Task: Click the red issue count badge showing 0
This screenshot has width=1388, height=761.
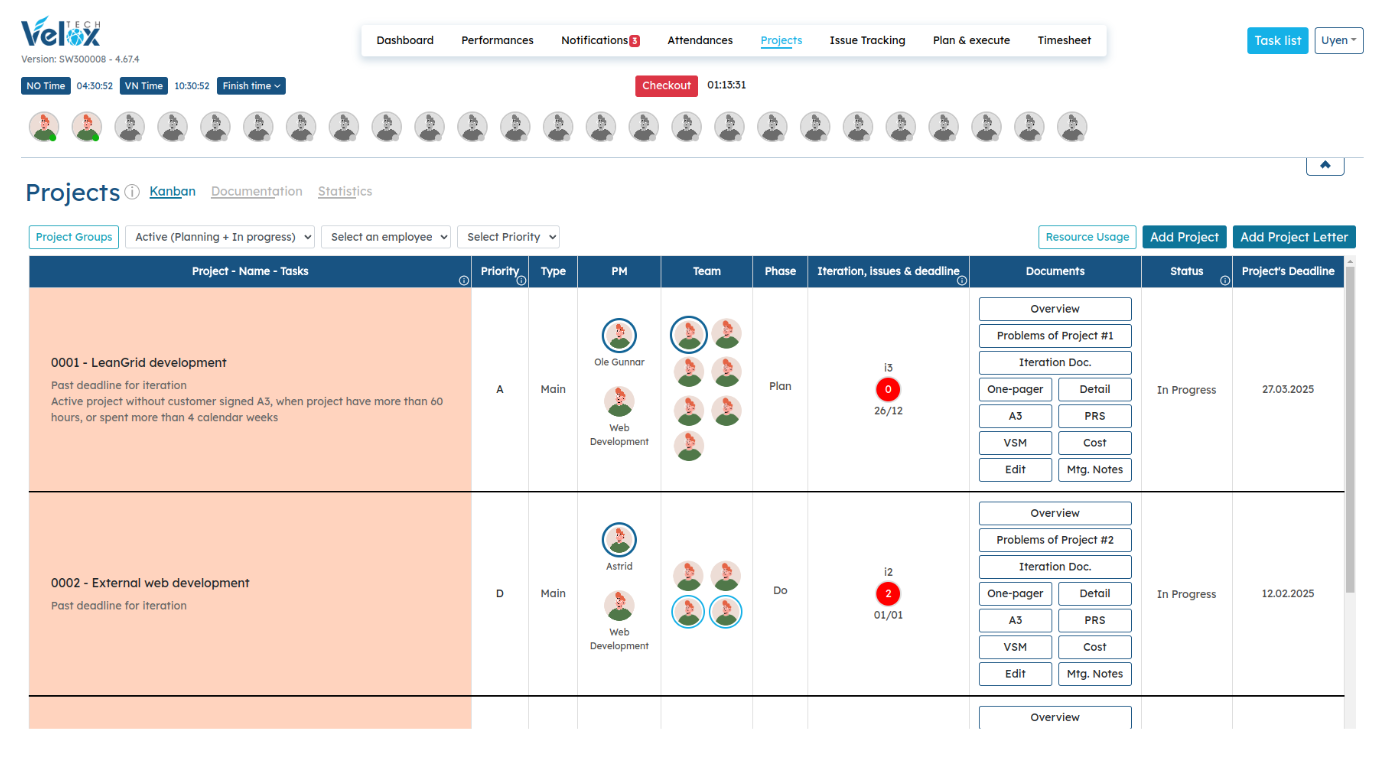Action: 888,390
